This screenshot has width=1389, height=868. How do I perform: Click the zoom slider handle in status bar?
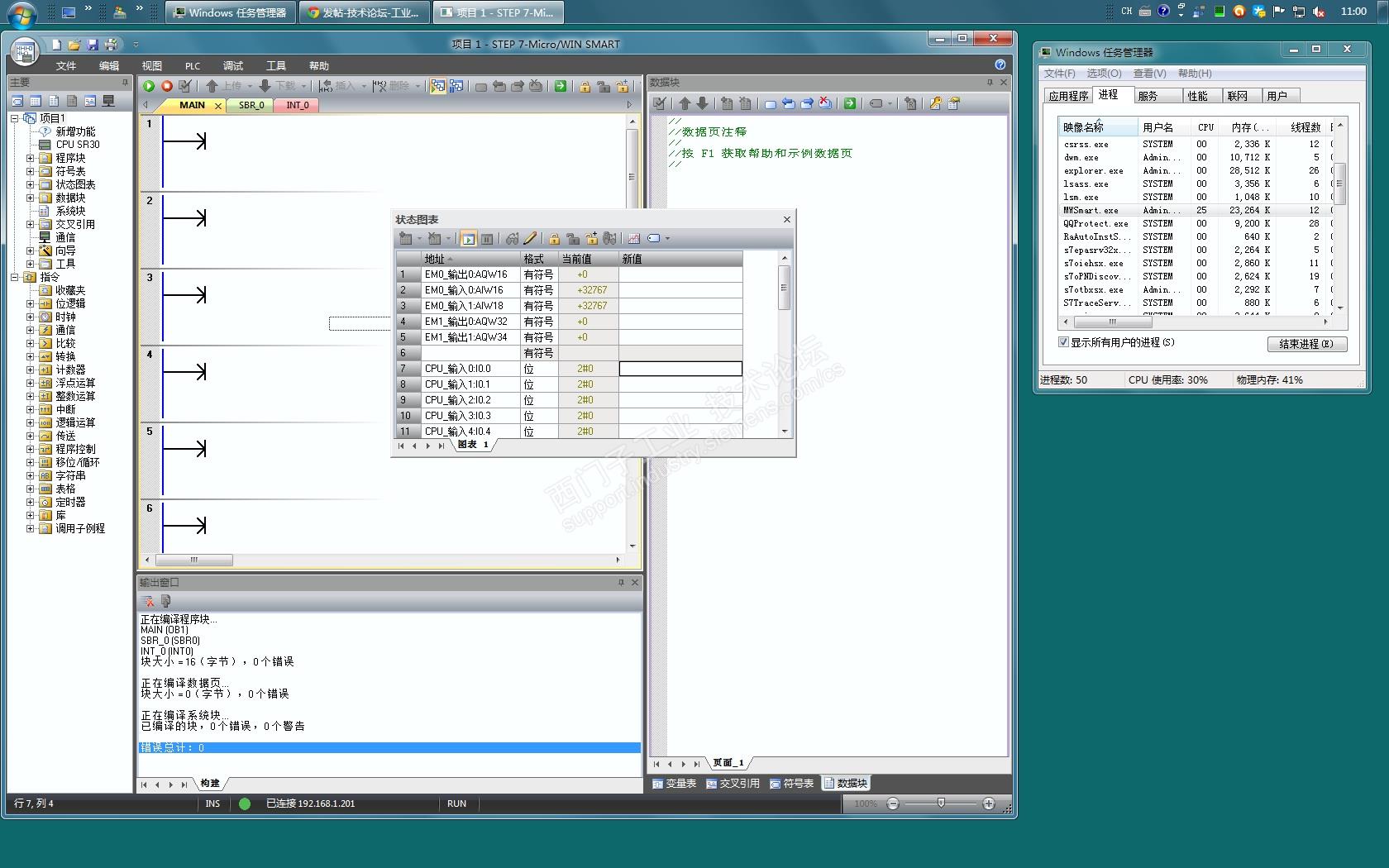941,803
